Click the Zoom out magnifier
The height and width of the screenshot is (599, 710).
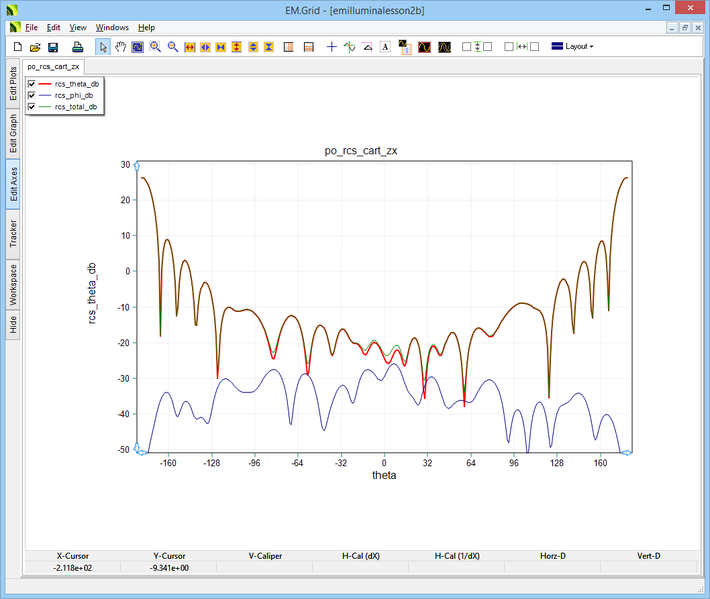click(172, 47)
